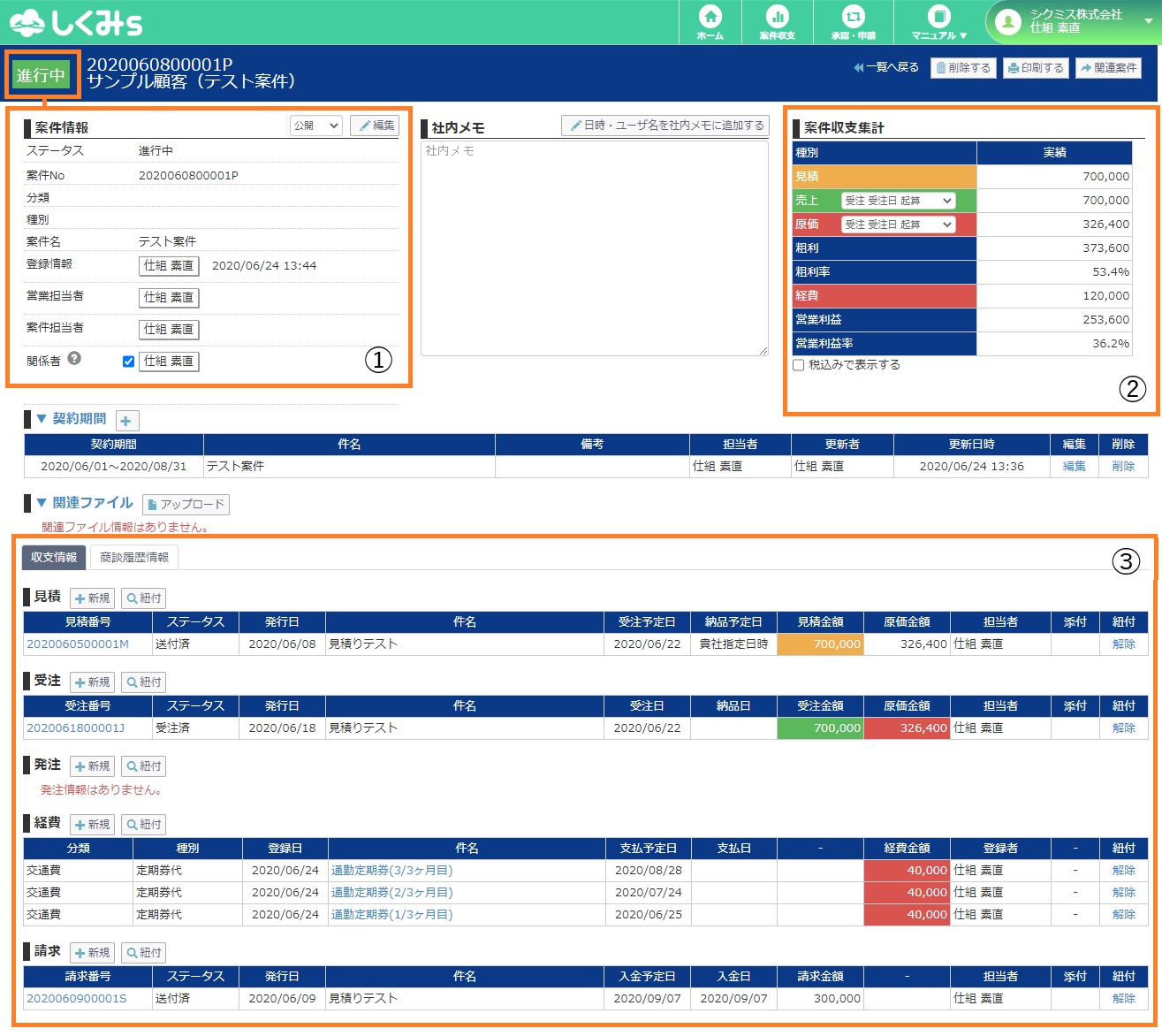Go back with 一覧へ戻る

[x=886, y=67]
